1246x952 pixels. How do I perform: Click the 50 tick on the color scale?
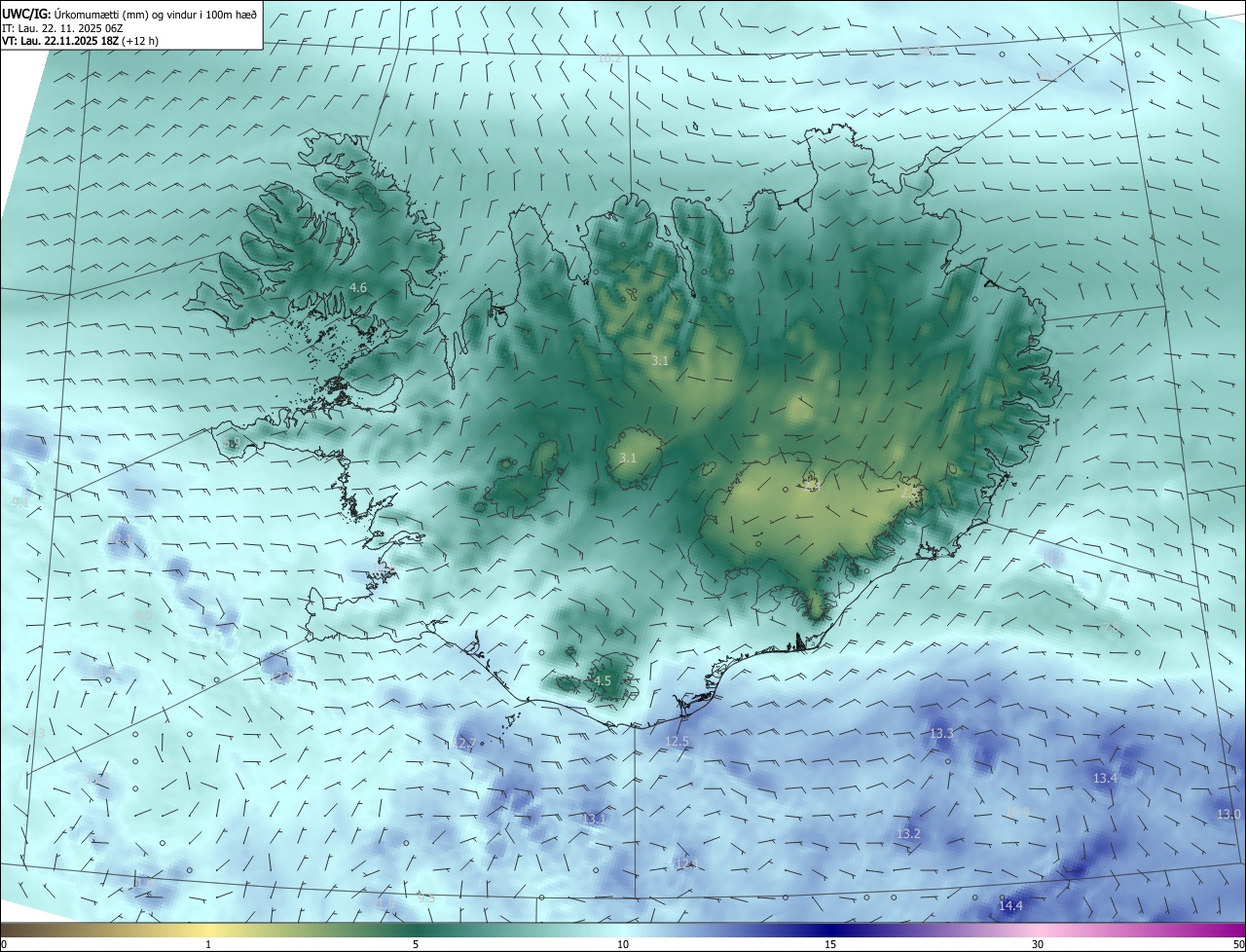[x=1238, y=944]
